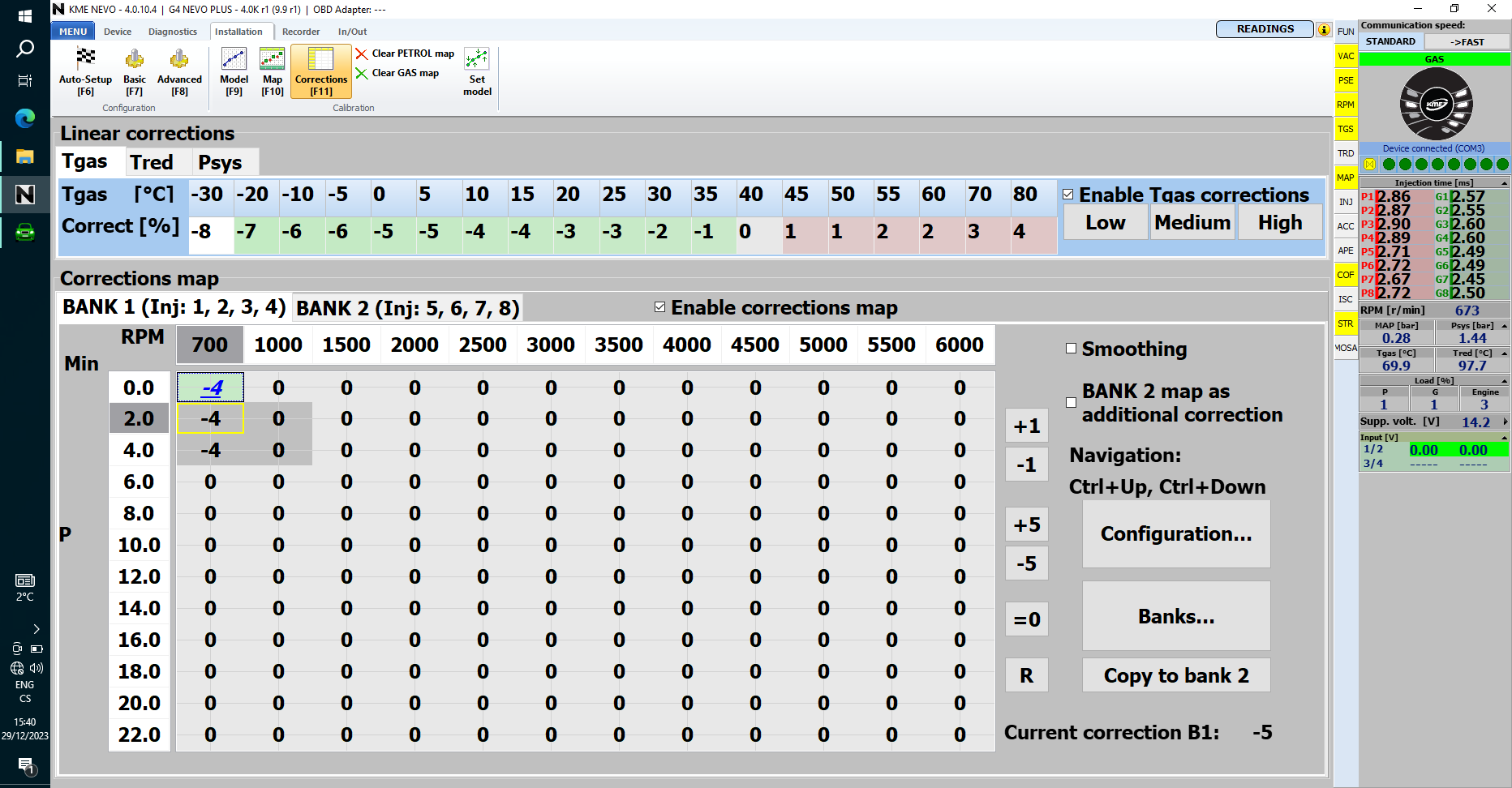Open Advanced configuration icon
Screen dimensions: 1512x788
(179, 60)
